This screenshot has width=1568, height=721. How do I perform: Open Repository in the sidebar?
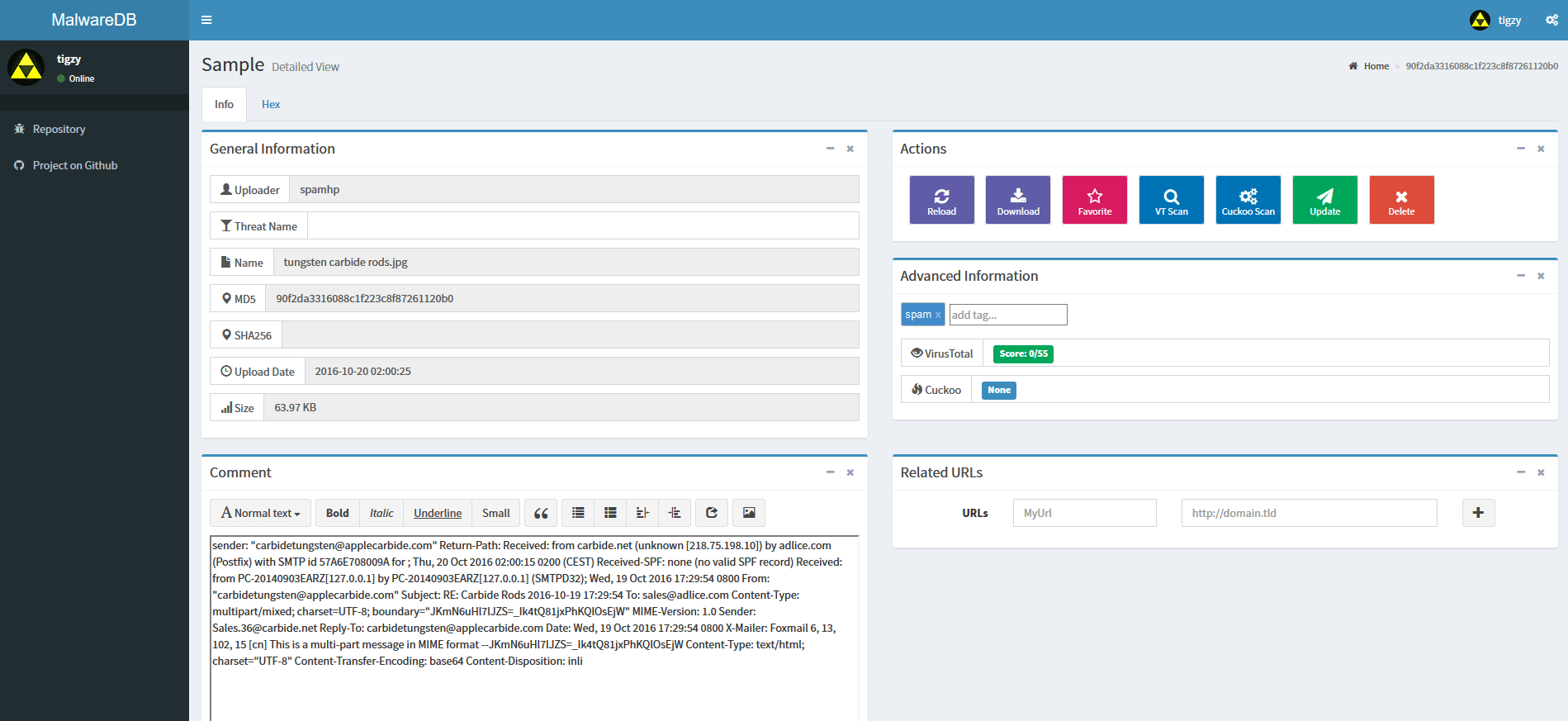click(59, 129)
